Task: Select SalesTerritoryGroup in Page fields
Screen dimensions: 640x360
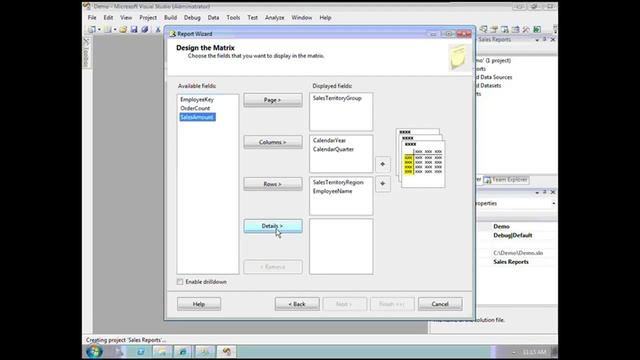Action: coord(337,98)
